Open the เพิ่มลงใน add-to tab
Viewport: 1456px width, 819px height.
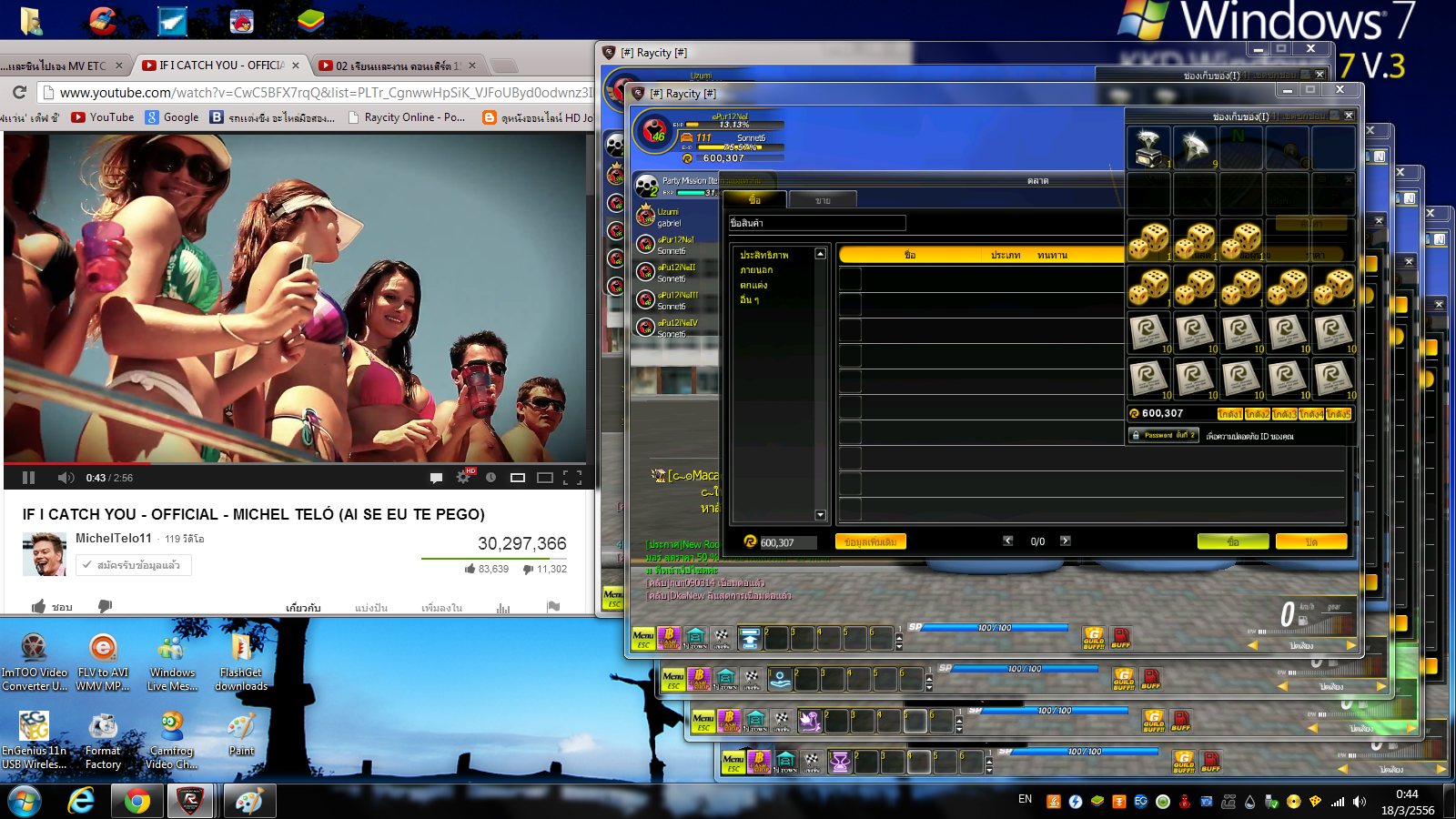[441, 608]
